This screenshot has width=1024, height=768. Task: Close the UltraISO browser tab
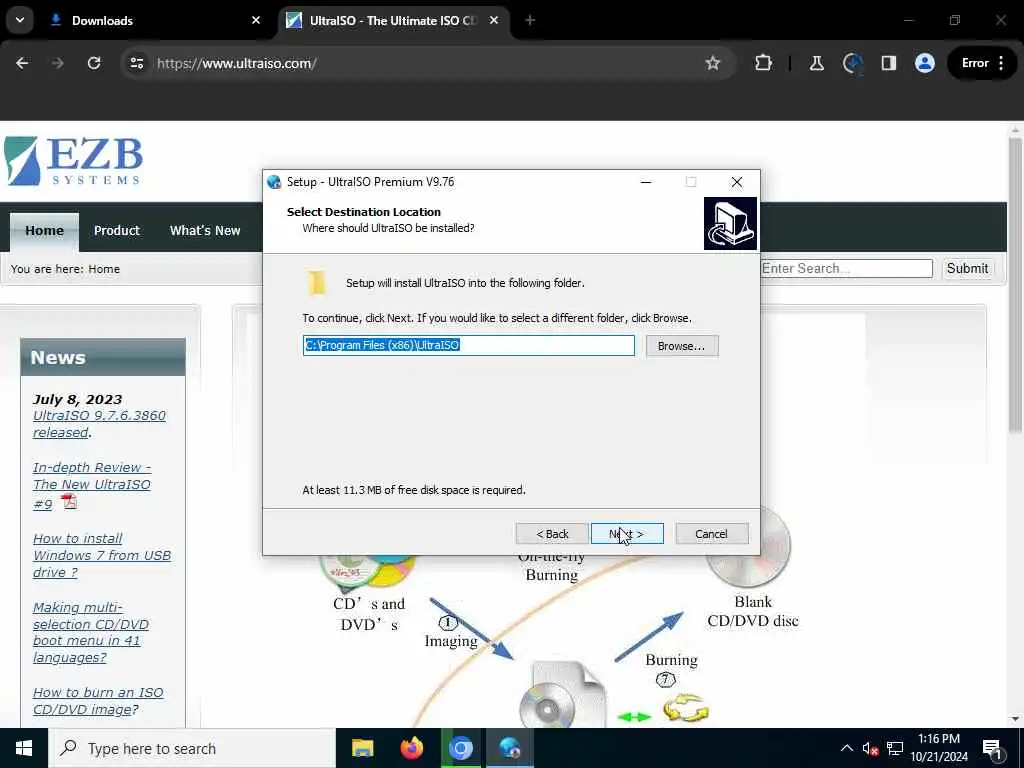click(494, 21)
